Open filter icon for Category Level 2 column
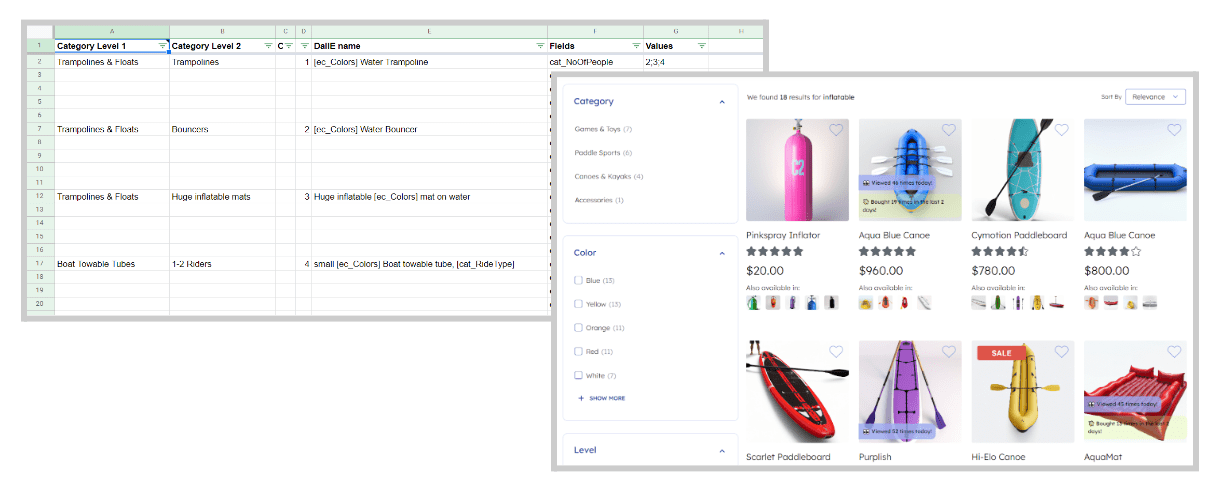Image resolution: width=1224 pixels, height=483 pixels. pyautogui.click(x=268, y=46)
